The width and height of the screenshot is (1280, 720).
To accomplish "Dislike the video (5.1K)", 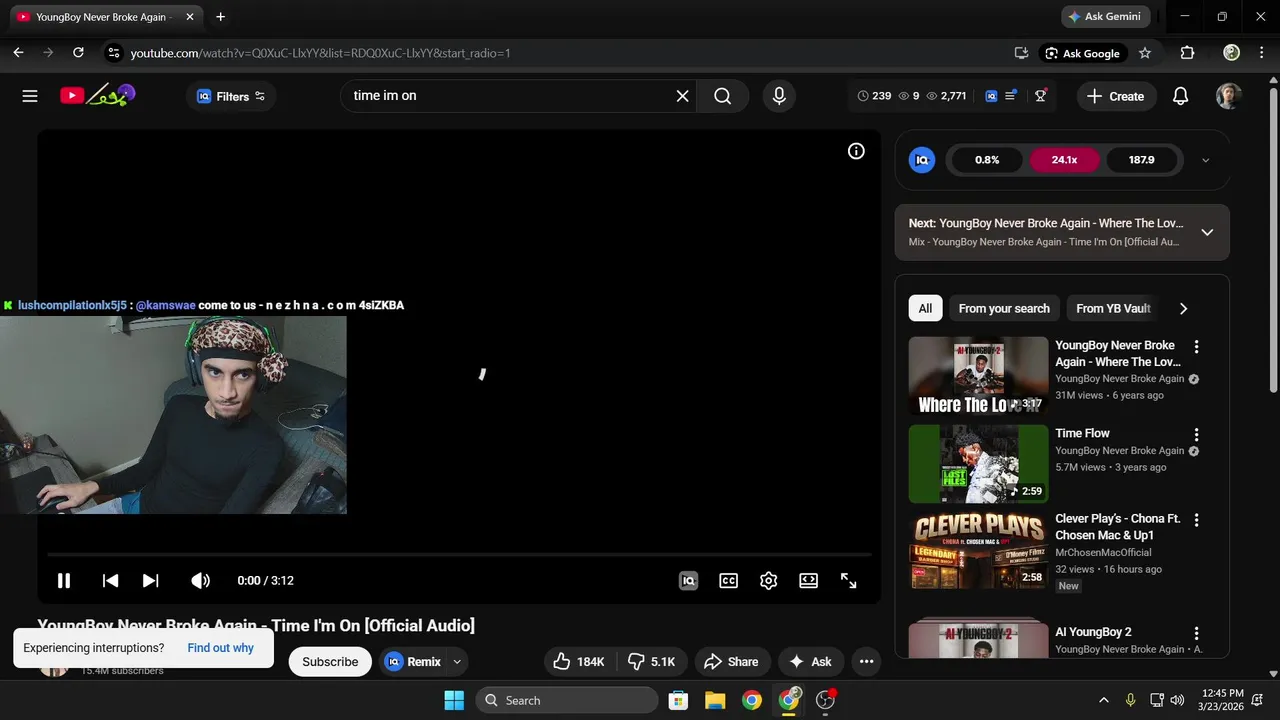I will [x=651, y=661].
